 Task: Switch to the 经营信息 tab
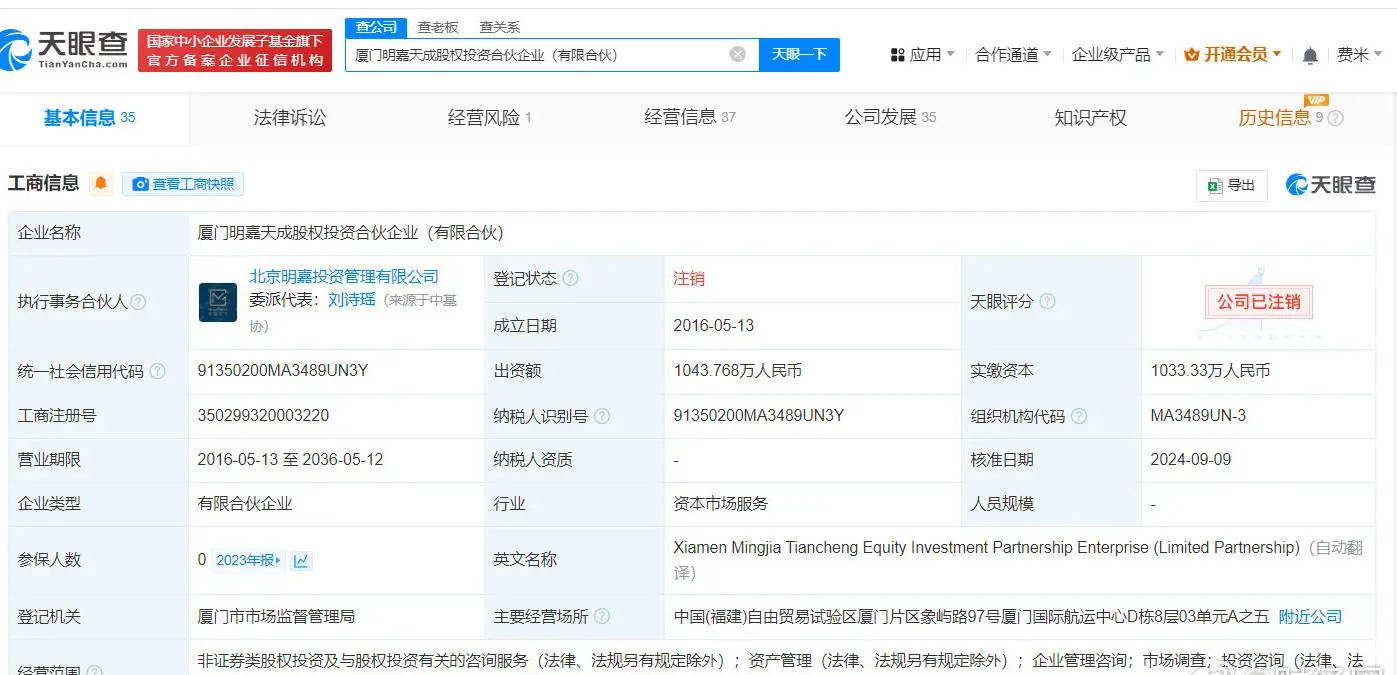690,118
